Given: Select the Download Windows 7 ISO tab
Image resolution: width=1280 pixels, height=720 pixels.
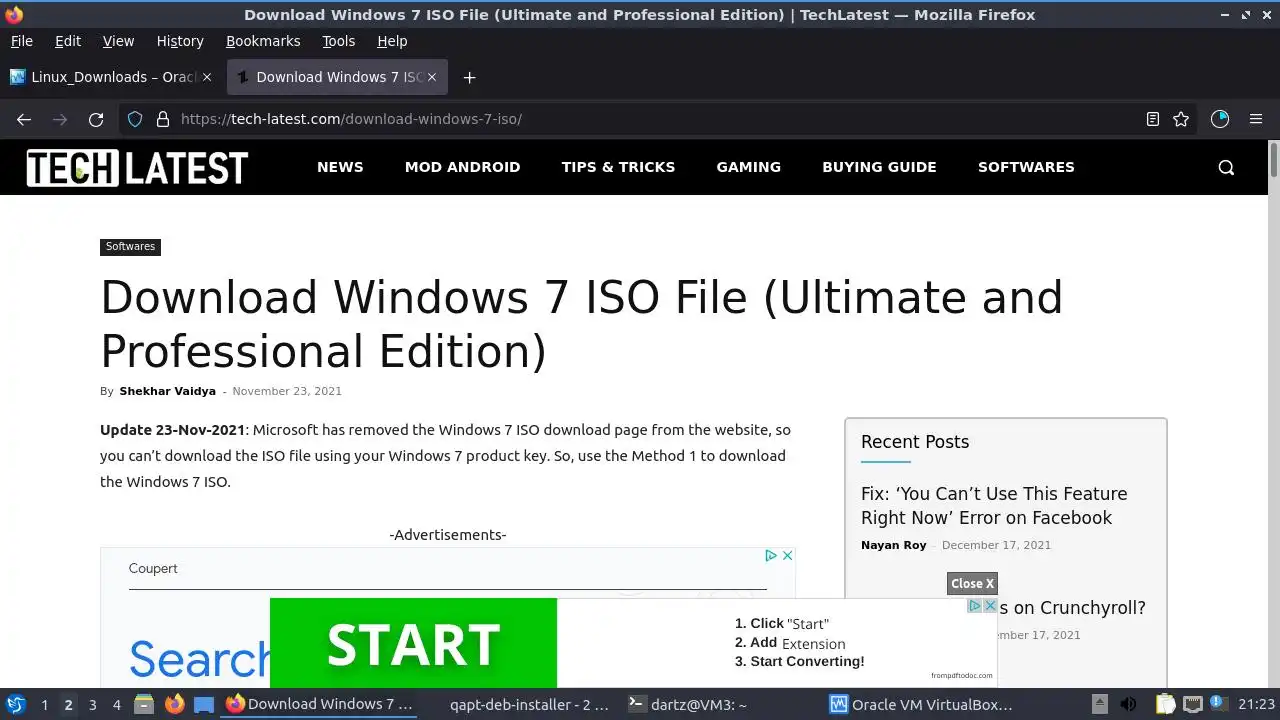Looking at the screenshot, I should [x=337, y=77].
